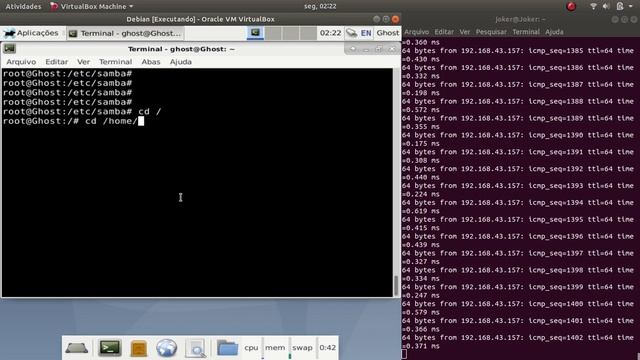
Task: Open Aplicações menu in Debian panel
Action: click(x=32, y=33)
